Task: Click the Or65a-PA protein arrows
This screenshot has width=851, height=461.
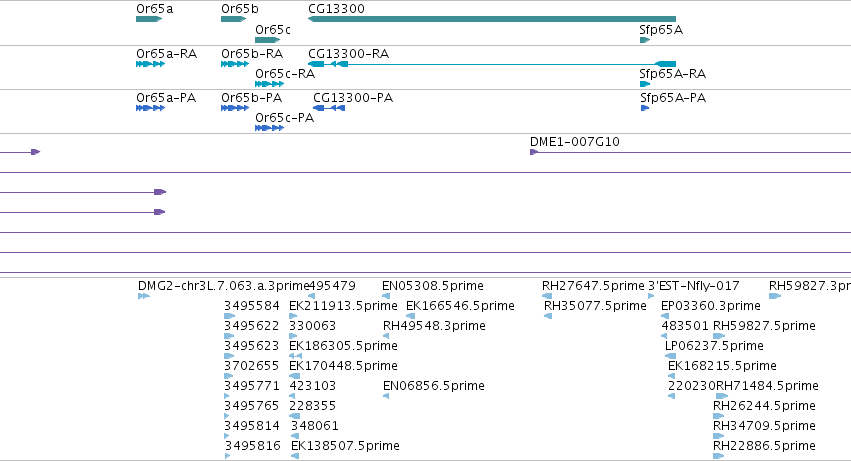Action: click(x=151, y=108)
